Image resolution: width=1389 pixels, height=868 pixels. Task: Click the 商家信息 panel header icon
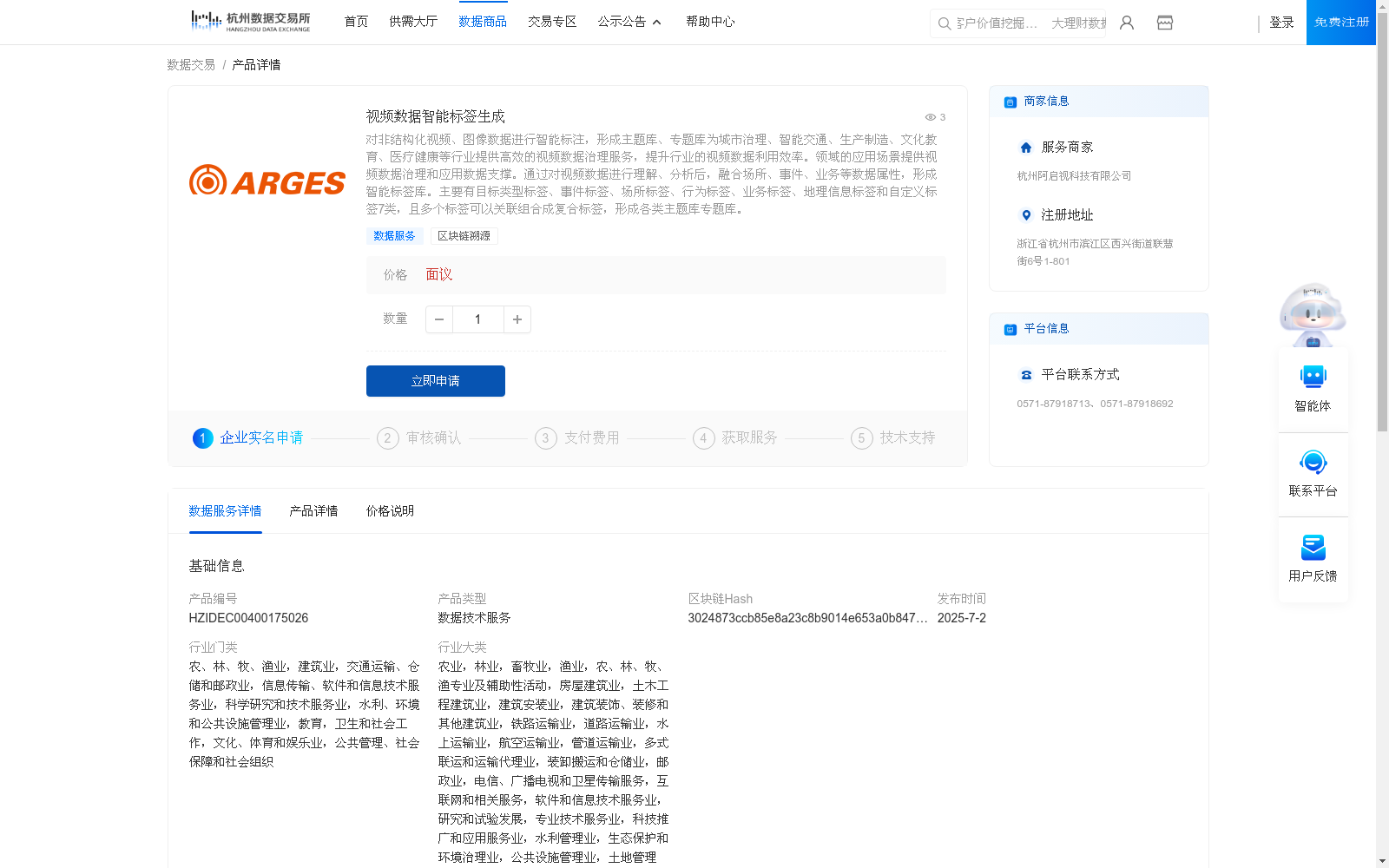(1010, 102)
